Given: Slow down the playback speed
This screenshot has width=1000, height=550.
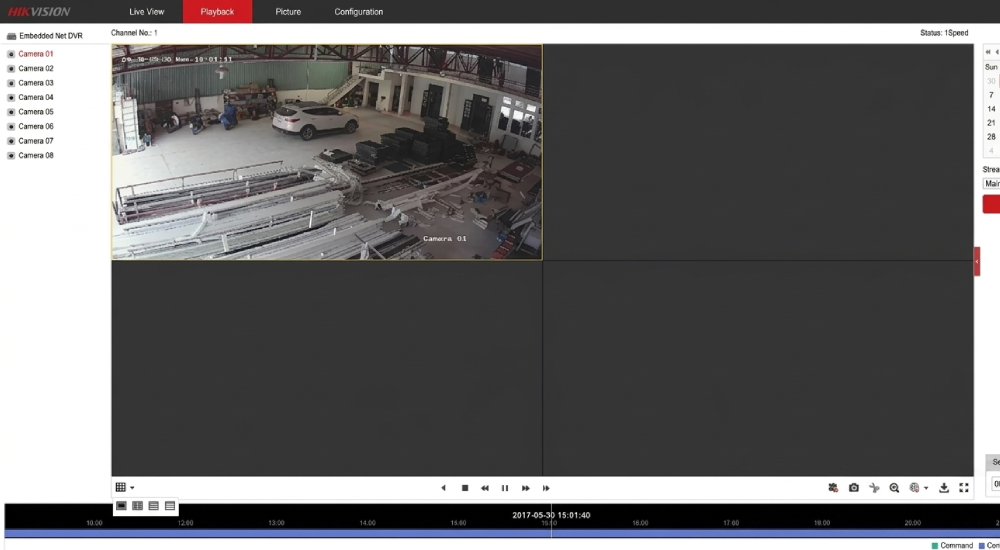Looking at the screenshot, I should tap(485, 488).
